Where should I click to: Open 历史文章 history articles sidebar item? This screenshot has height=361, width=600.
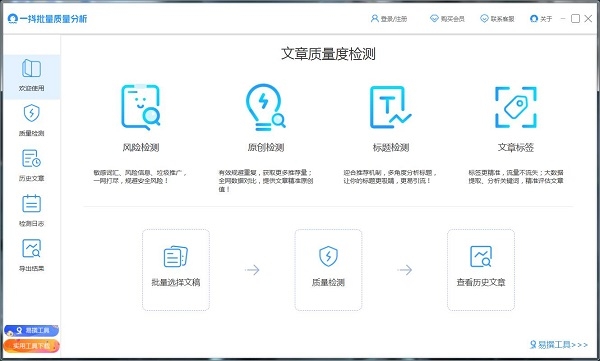pyautogui.click(x=31, y=165)
